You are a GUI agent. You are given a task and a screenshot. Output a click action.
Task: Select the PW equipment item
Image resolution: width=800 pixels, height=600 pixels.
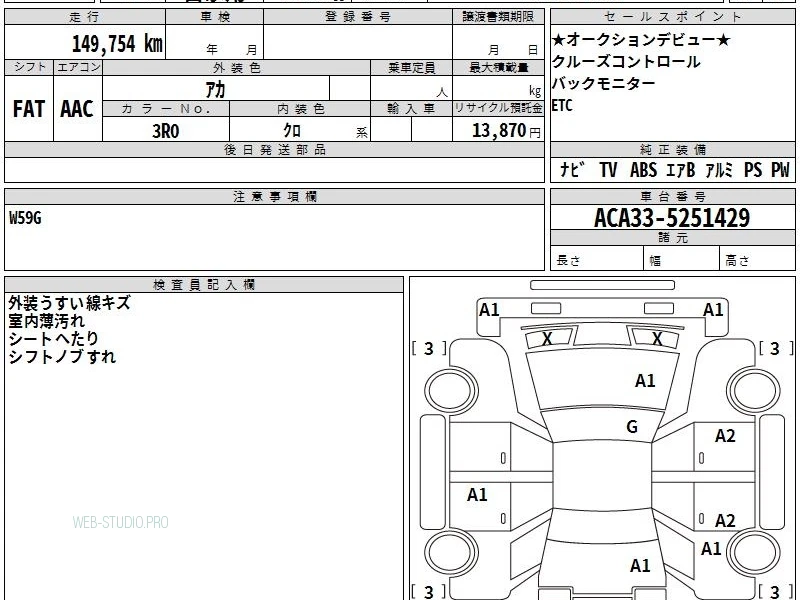780,169
